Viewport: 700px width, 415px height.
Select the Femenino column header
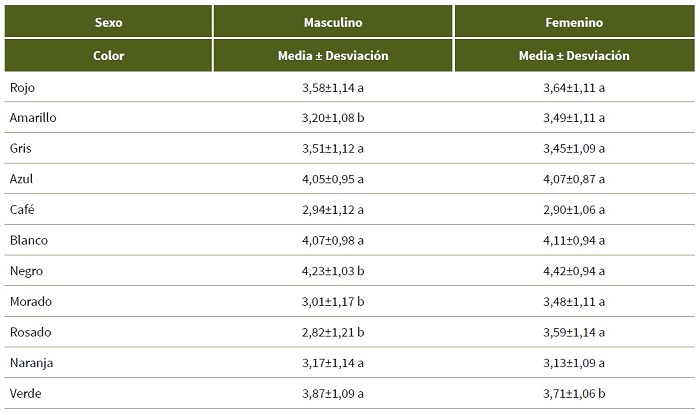pyautogui.click(x=574, y=22)
